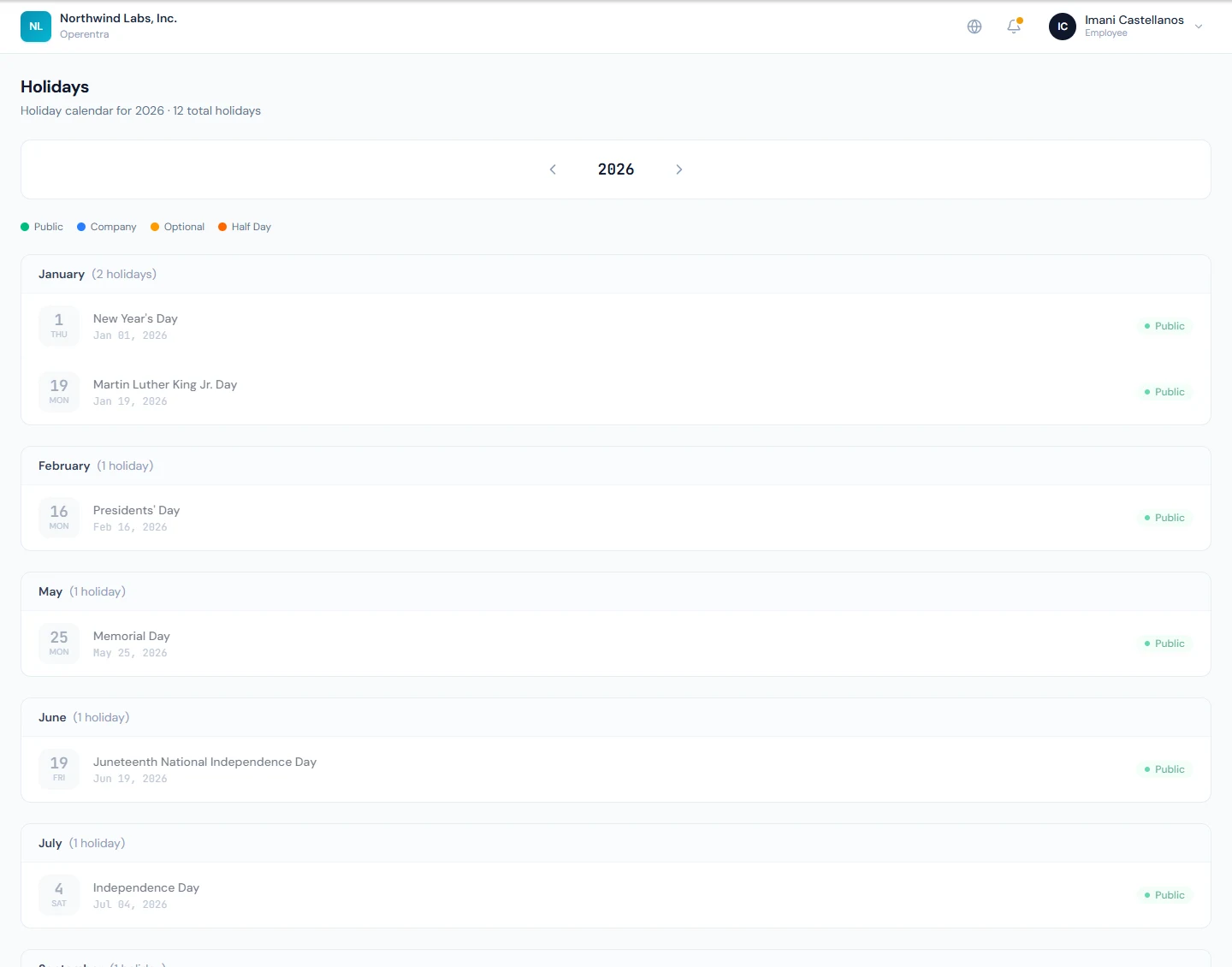Open the notifications bell
This screenshot has height=967, width=1232.
click(1014, 27)
